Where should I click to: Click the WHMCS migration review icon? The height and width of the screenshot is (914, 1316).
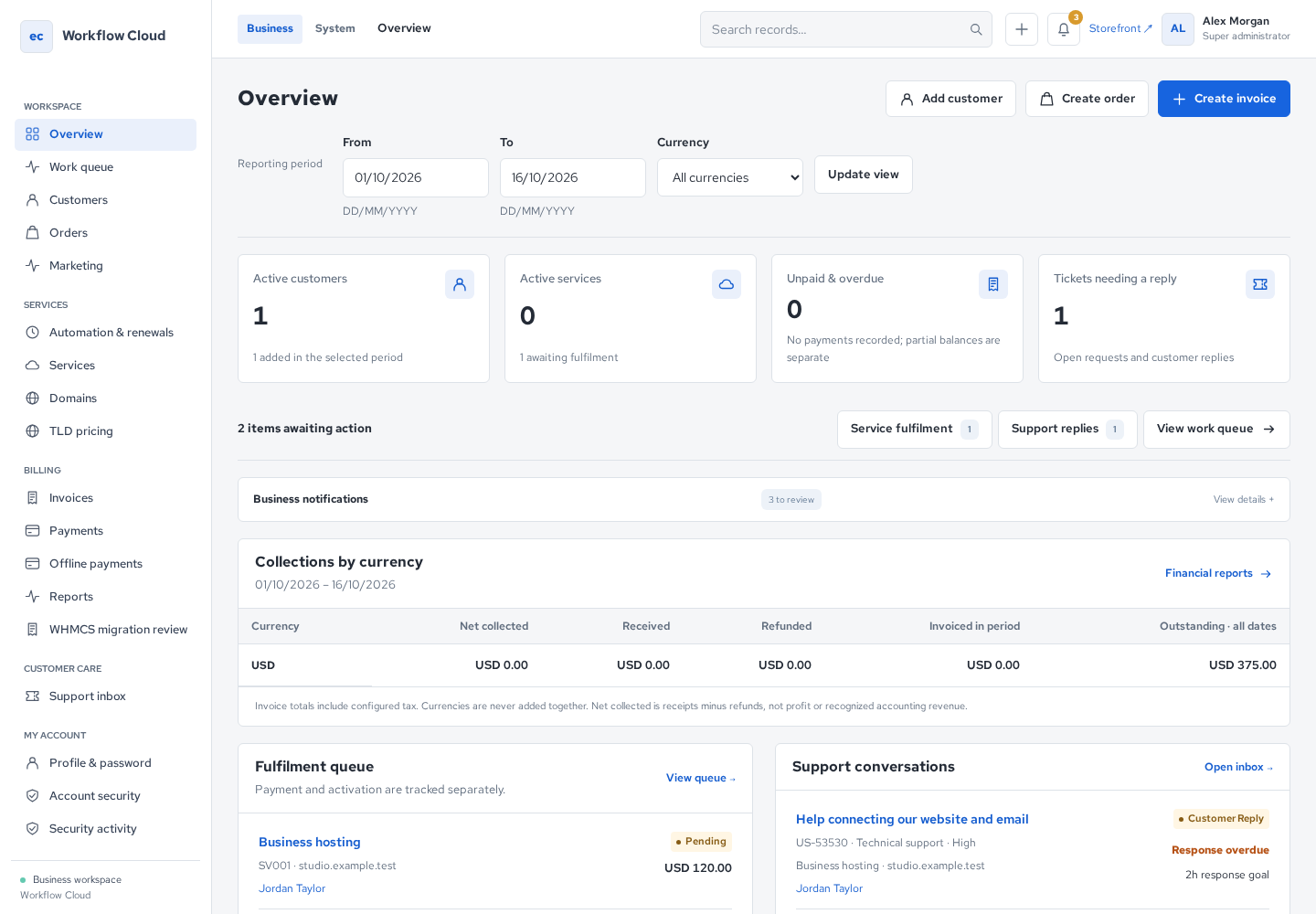(x=33, y=630)
